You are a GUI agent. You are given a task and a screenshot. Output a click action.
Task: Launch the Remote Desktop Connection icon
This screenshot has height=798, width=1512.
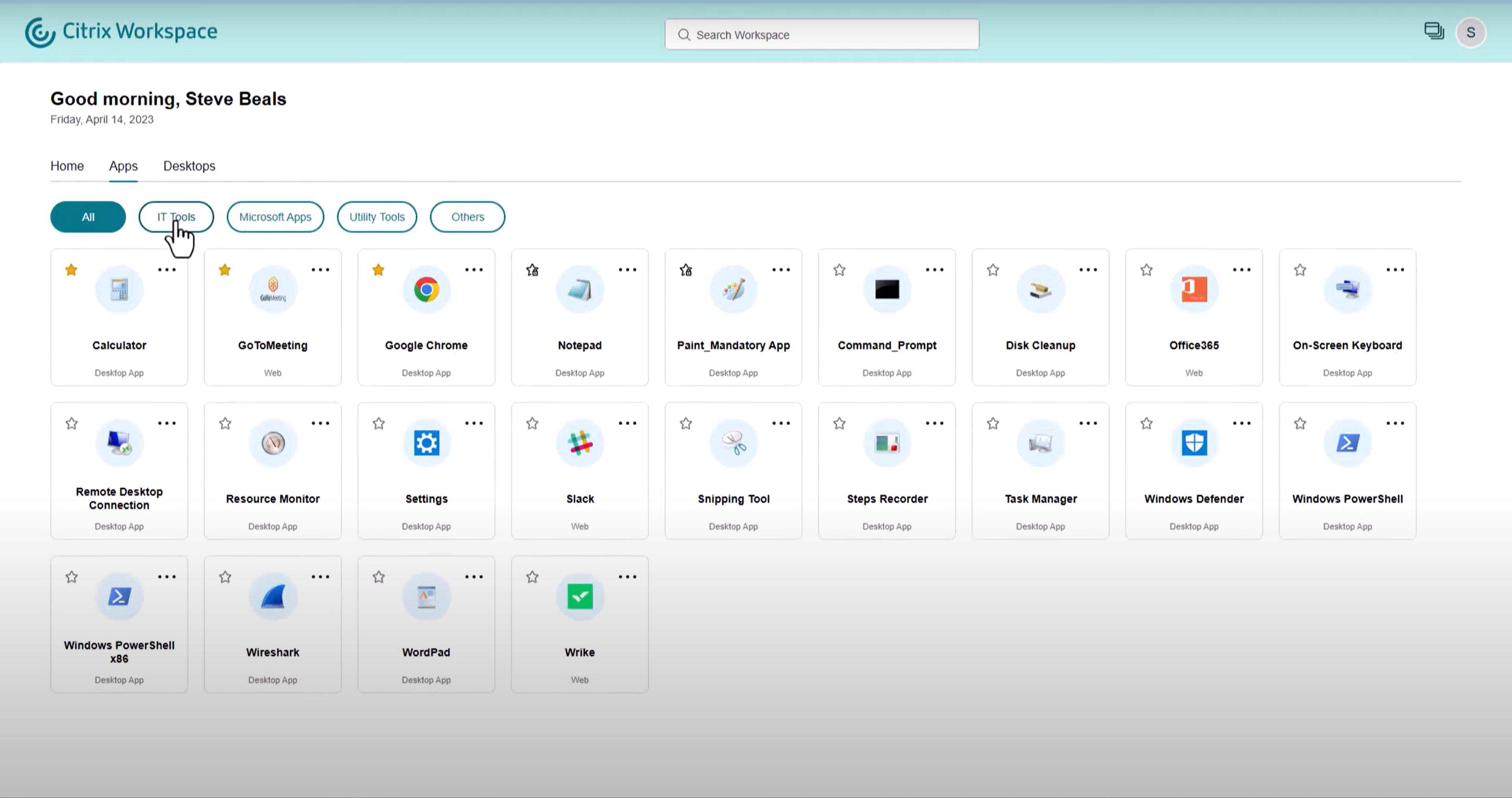[x=119, y=443]
